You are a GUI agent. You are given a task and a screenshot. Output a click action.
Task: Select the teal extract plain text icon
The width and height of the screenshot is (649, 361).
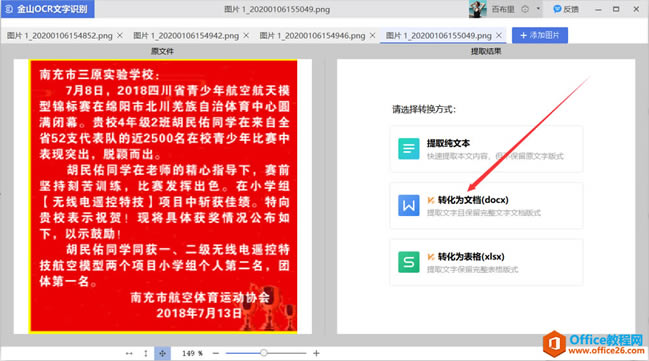tap(409, 149)
